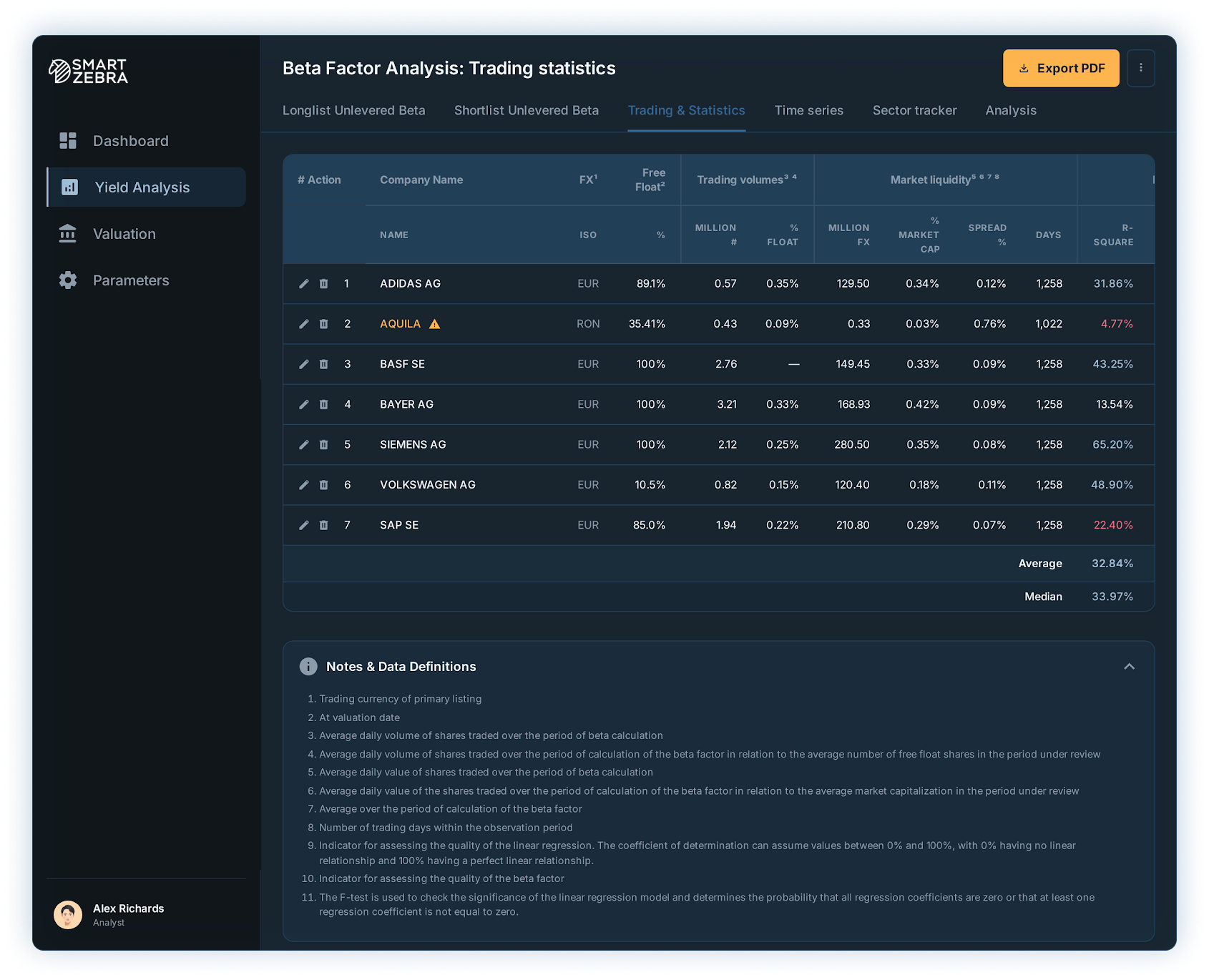This screenshot has height=980, width=1209.
Task: Click the 65.20% R-square value
Action: point(1113,445)
